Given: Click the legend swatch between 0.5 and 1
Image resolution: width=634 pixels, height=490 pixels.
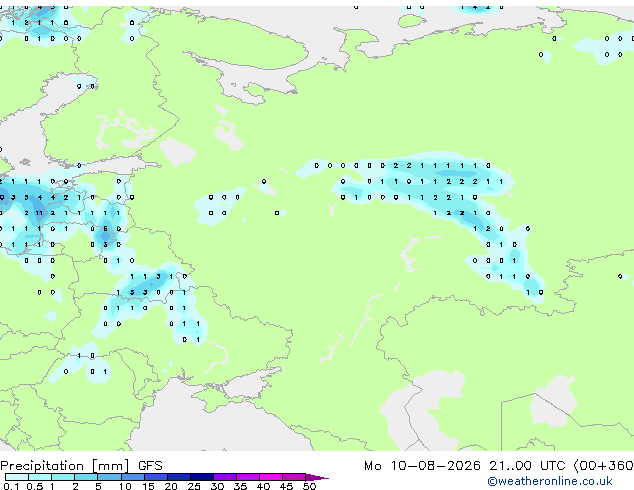Looking at the screenshot, I should point(40,477).
